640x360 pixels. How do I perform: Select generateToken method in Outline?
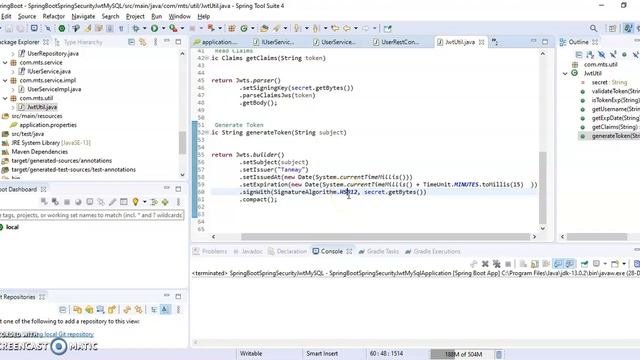point(610,136)
